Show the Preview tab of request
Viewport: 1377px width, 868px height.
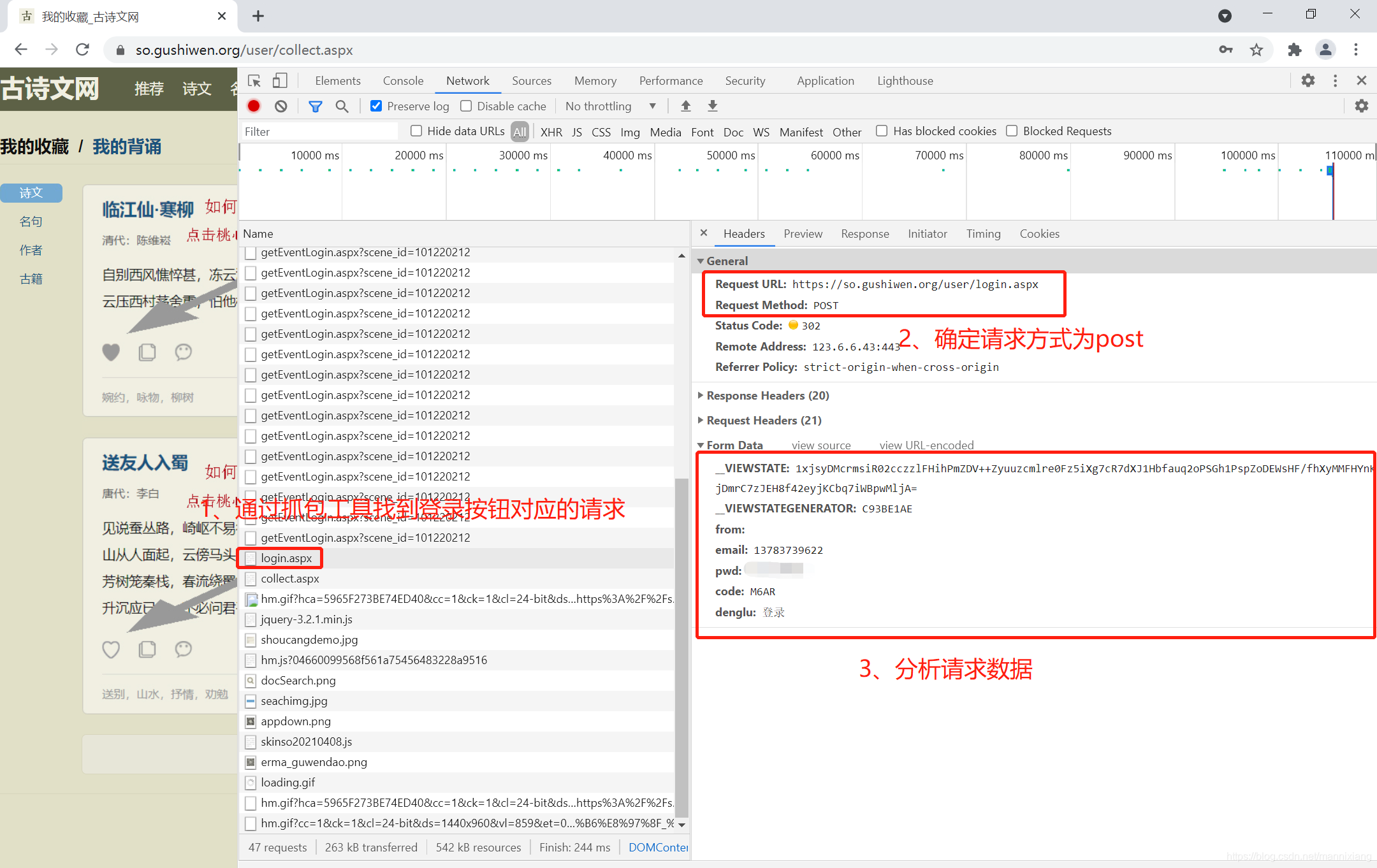coord(803,234)
